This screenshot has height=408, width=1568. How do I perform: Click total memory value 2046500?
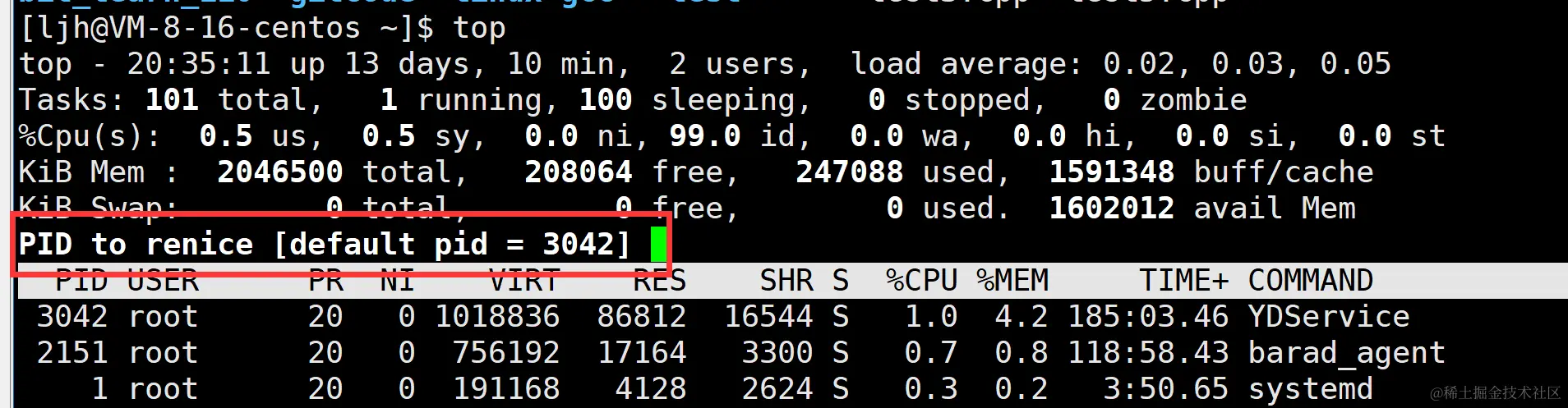pos(280,172)
